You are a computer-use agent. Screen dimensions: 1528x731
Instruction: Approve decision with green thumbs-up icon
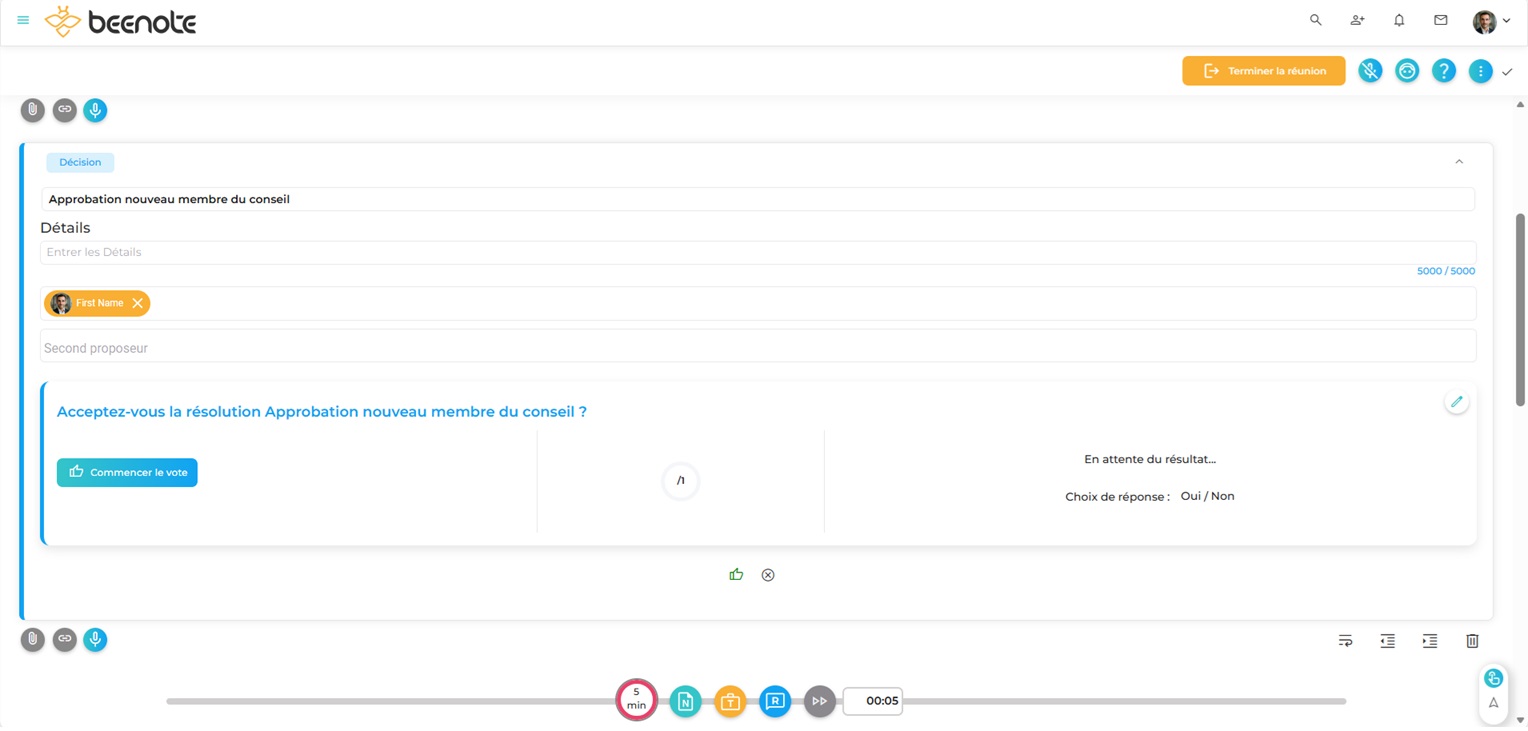736,575
